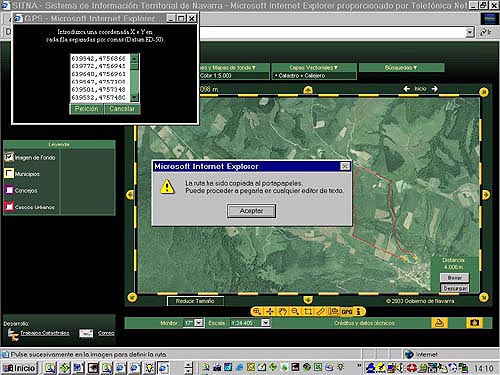The height and width of the screenshot is (375, 500).
Task: Select the hand pan tool
Action: point(283,311)
